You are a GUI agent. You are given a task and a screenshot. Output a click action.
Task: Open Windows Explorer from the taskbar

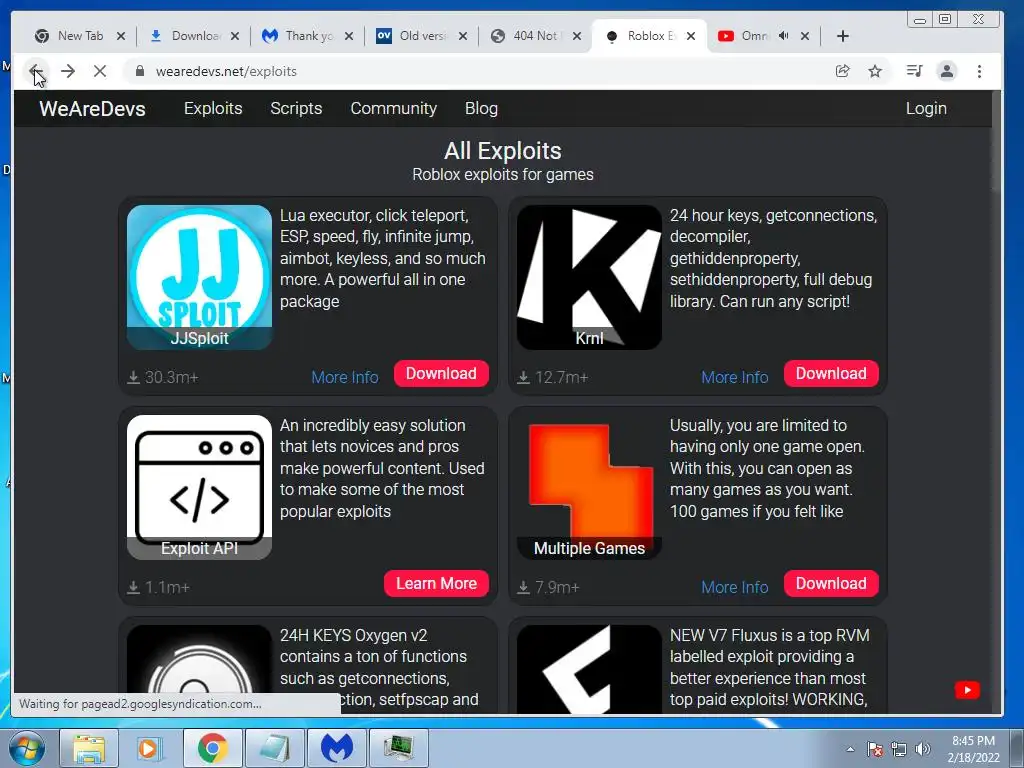(88, 748)
